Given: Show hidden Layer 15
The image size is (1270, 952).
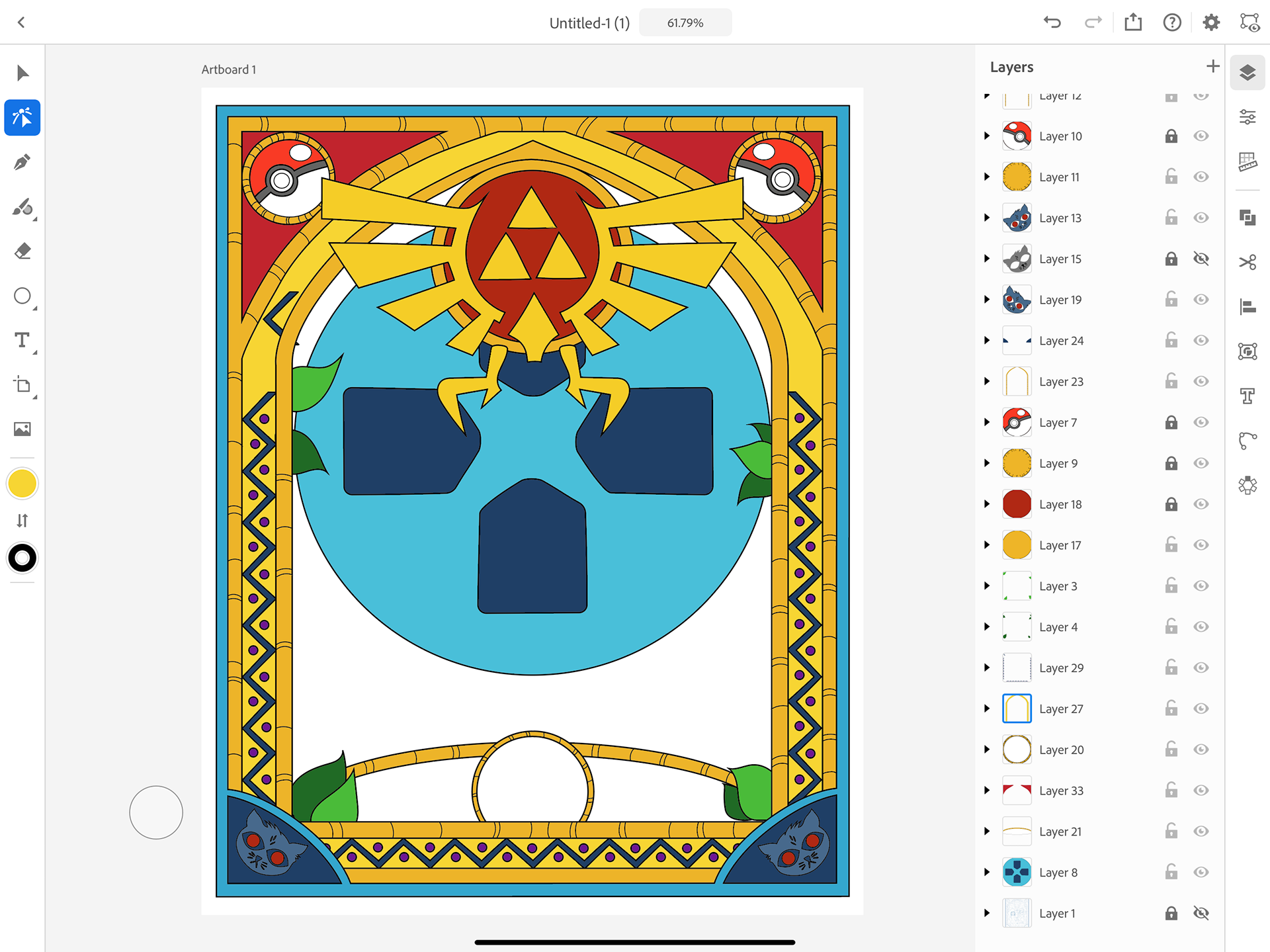Looking at the screenshot, I should (x=1201, y=259).
